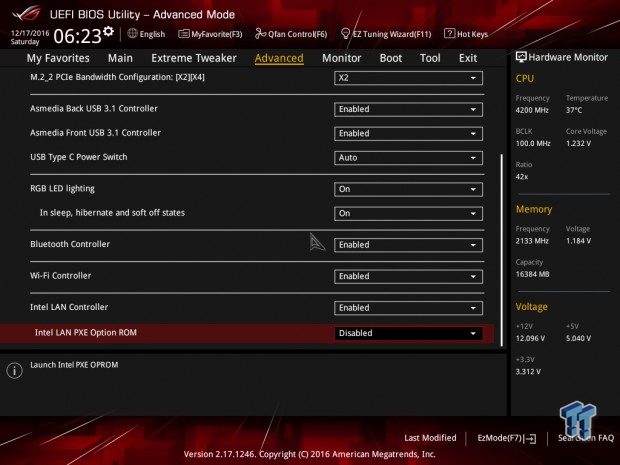The height and width of the screenshot is (465, 620).
Task: Click memory voltage value 1.184 V
Action: click(578, 241)
